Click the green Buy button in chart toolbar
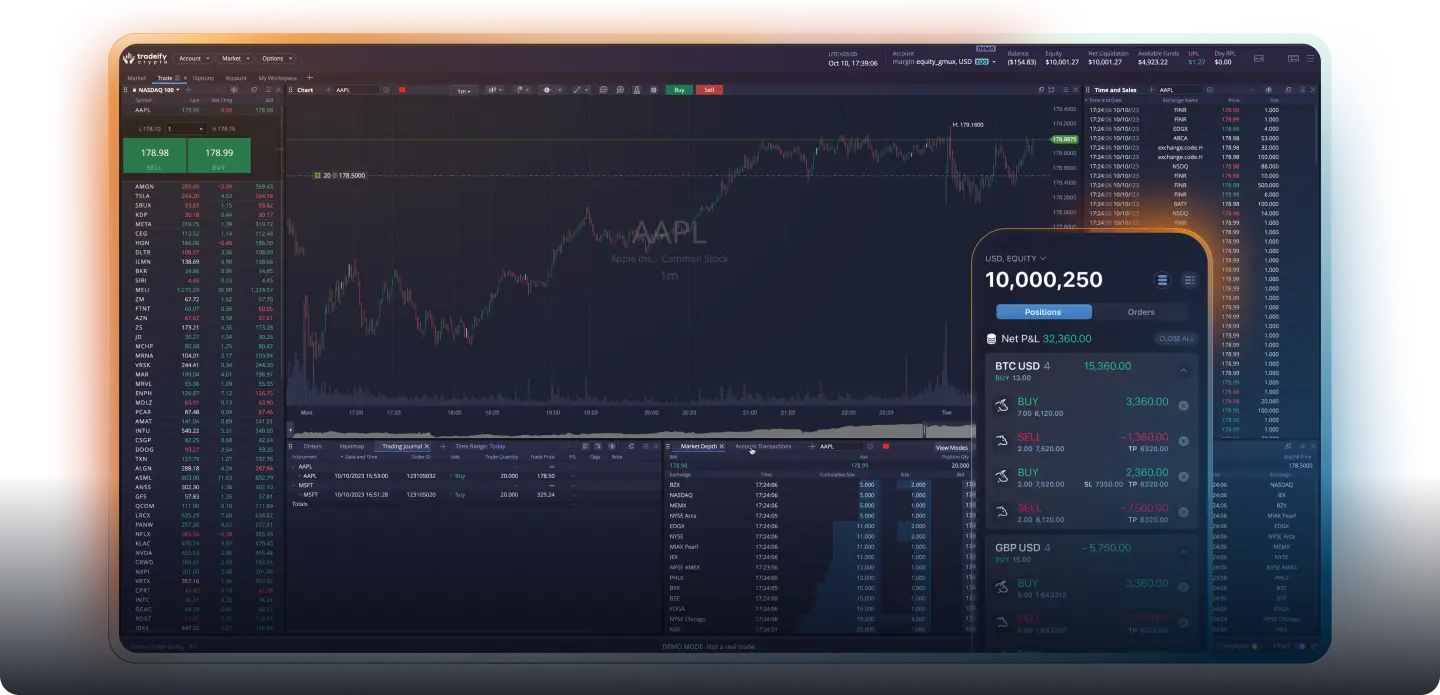This screenshot has height=695, width=1440. tap(679, 90)
